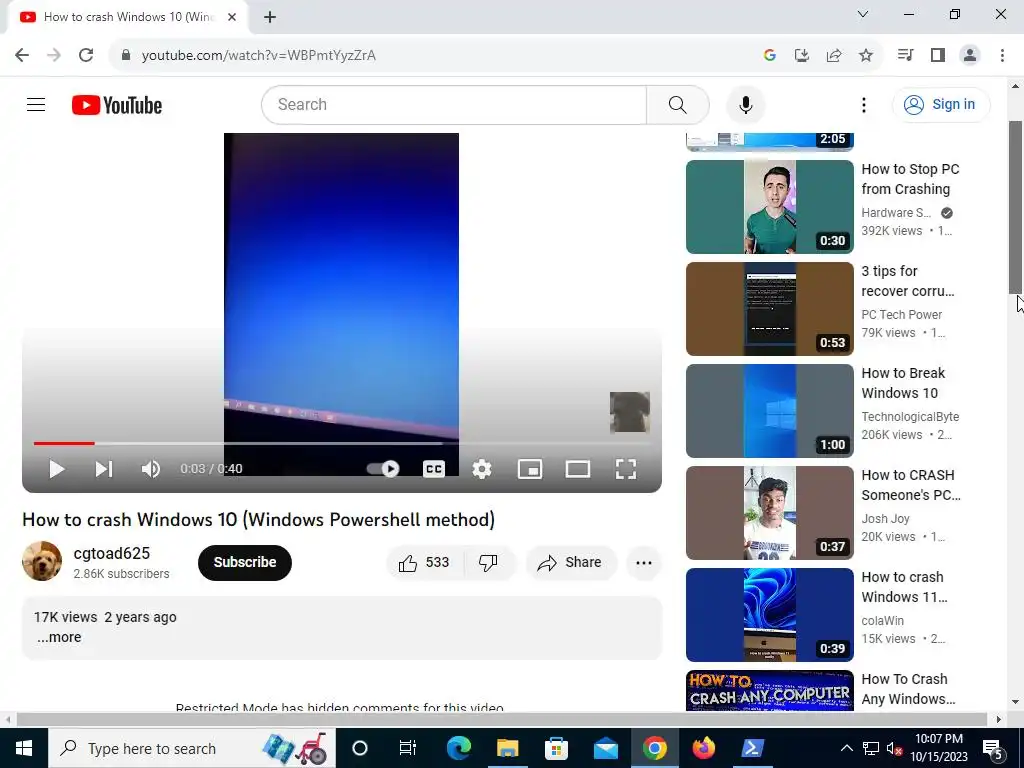Subscribe to cgtoad625

pos(245,562)
